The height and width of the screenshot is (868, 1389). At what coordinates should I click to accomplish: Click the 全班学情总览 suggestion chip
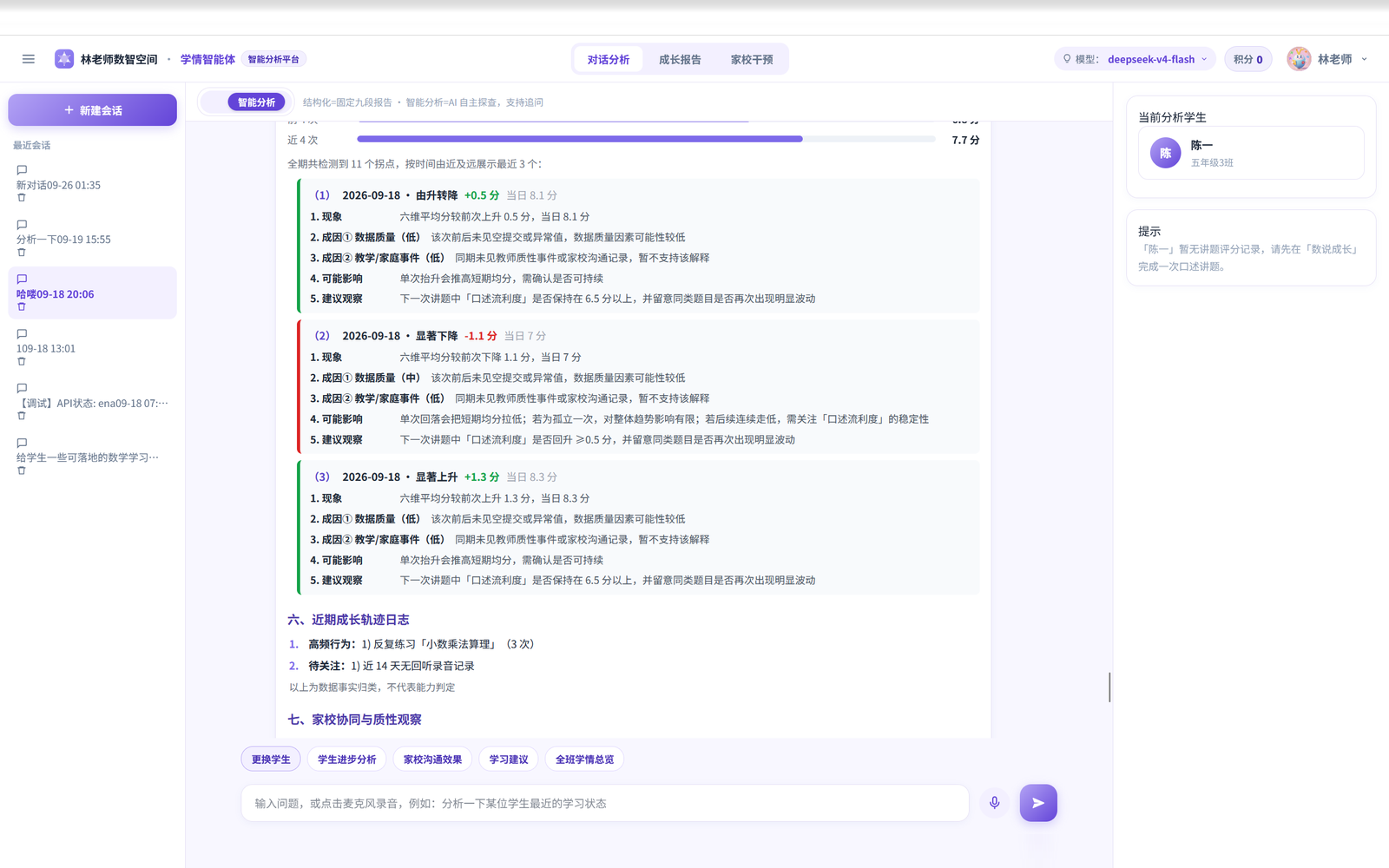(584, 759)
